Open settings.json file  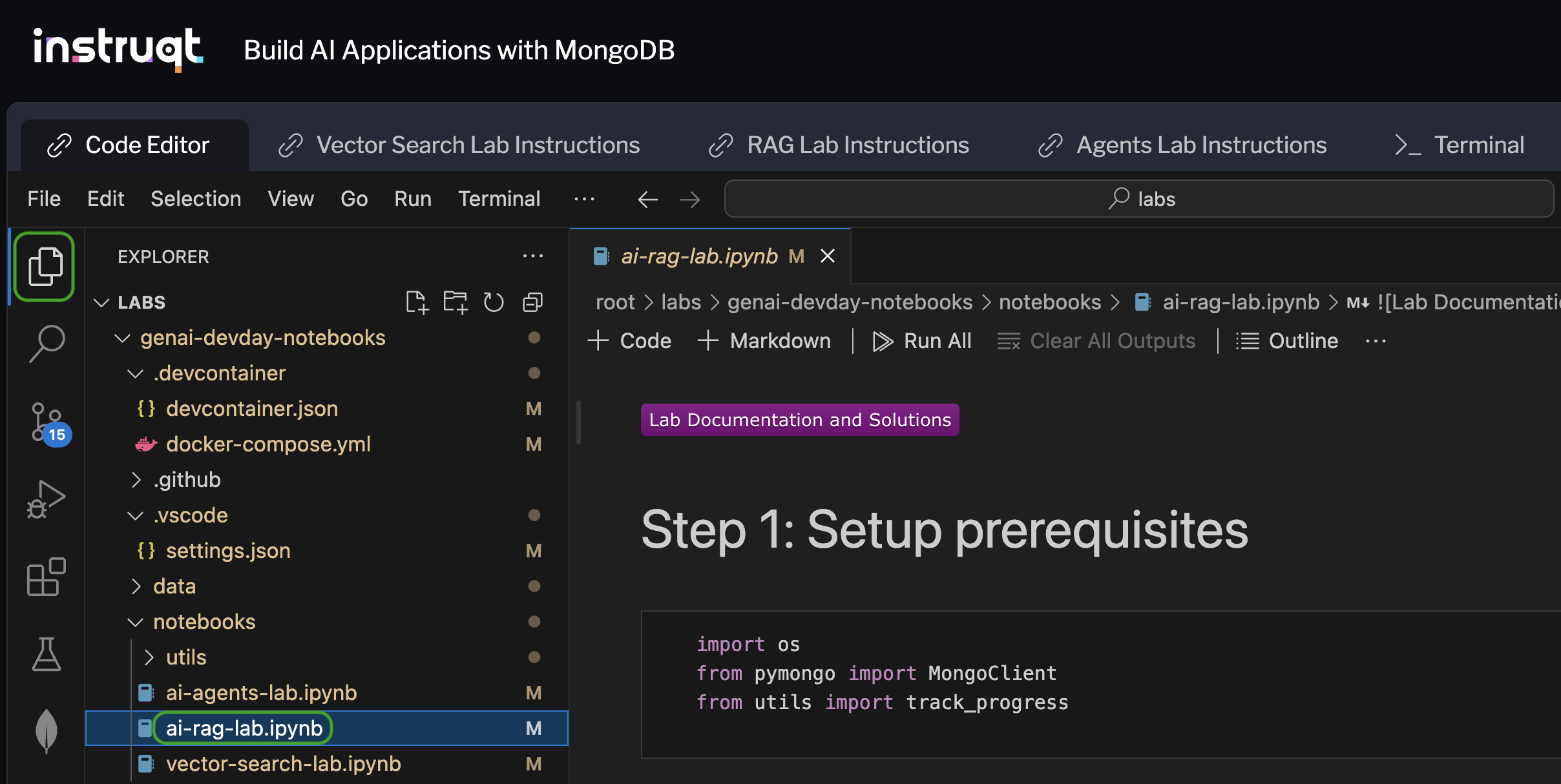click(327, 551)
